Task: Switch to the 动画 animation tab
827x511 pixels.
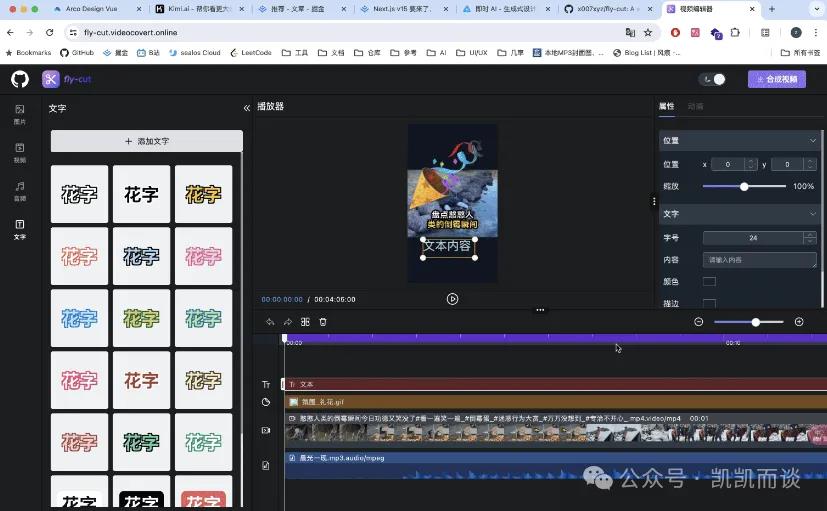Action: [x=695, y=106]
